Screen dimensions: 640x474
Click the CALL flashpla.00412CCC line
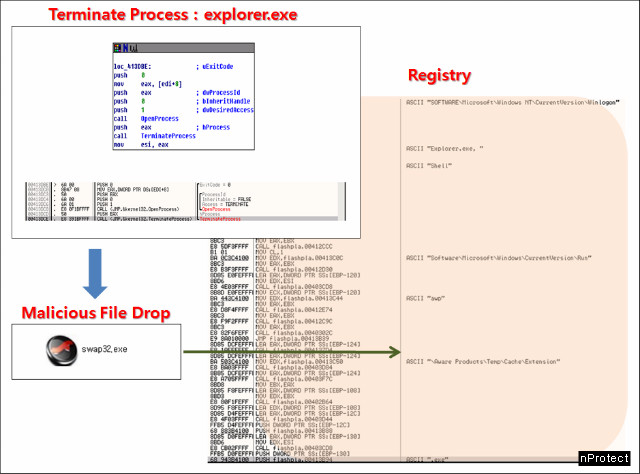294,247
